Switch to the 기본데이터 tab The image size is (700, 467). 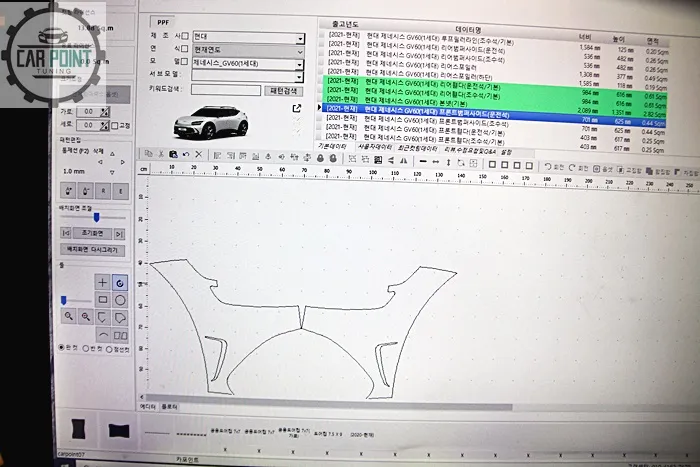(332, 146)
